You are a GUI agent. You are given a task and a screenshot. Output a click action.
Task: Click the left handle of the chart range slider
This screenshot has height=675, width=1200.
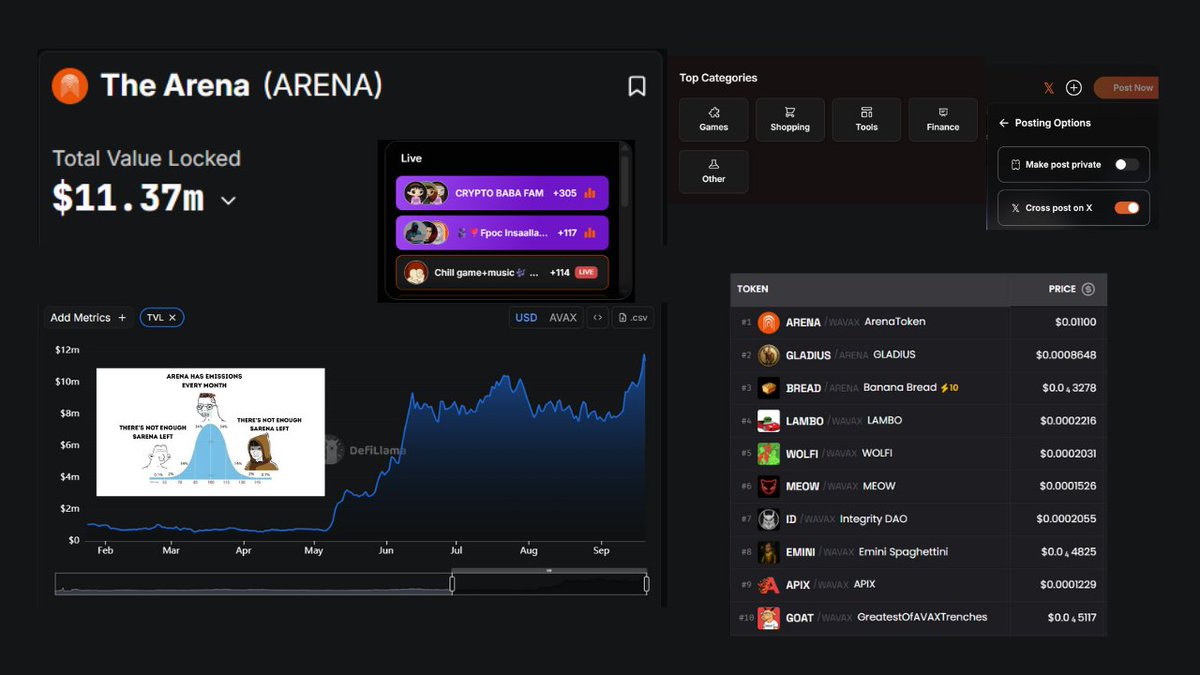click(452, 584)
